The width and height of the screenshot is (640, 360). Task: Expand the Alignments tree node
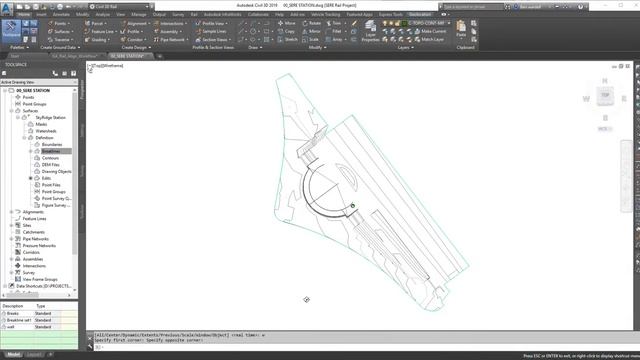tap(11, 212)
